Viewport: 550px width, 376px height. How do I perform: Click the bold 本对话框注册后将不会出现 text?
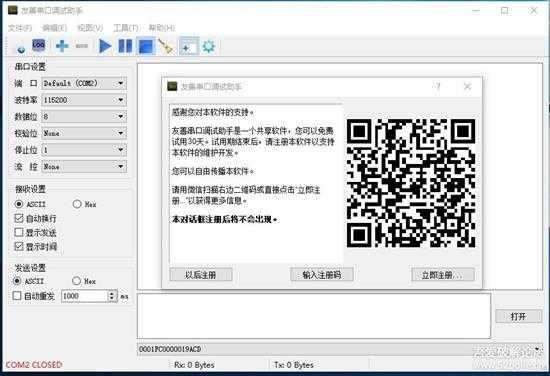(x=224, y=220)
